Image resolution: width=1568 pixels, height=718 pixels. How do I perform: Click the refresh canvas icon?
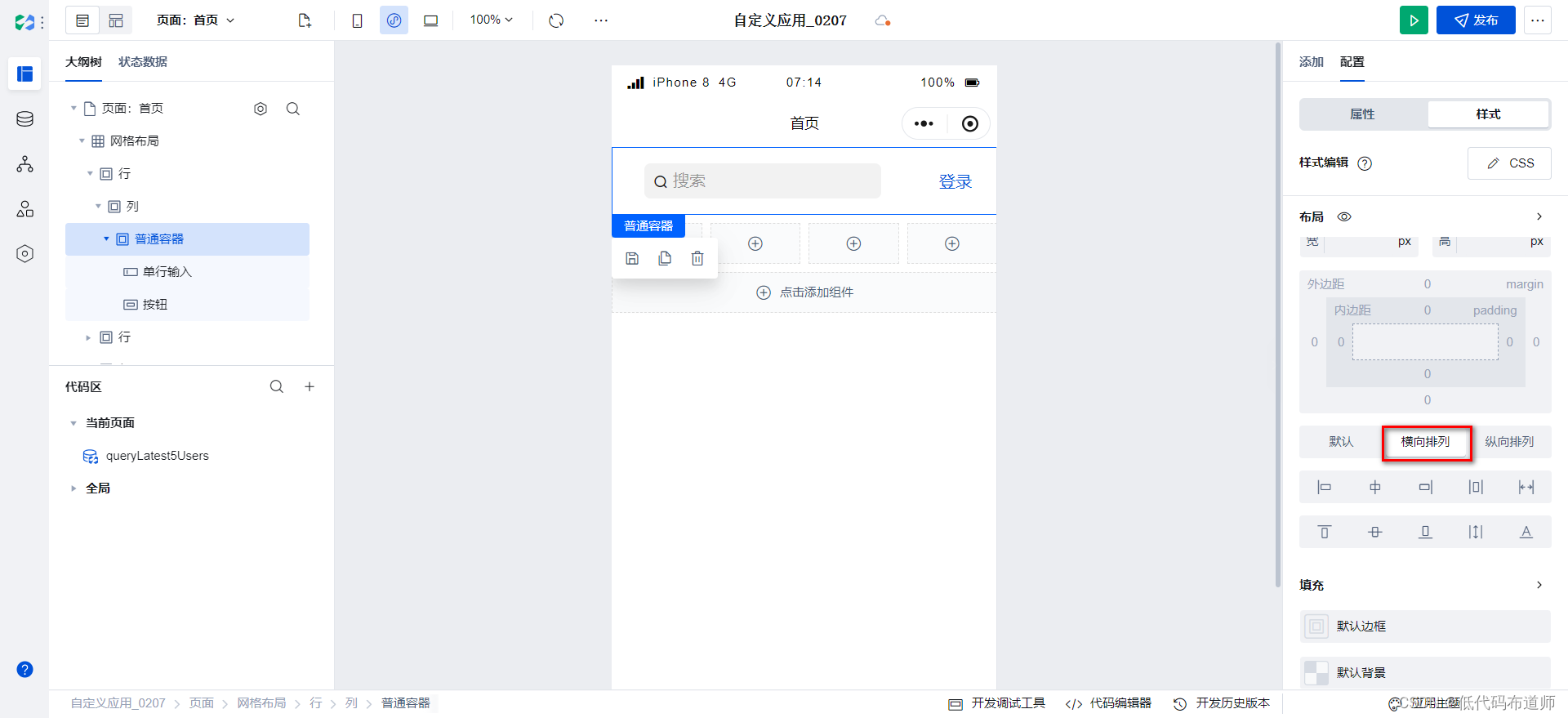pos(556,20)
